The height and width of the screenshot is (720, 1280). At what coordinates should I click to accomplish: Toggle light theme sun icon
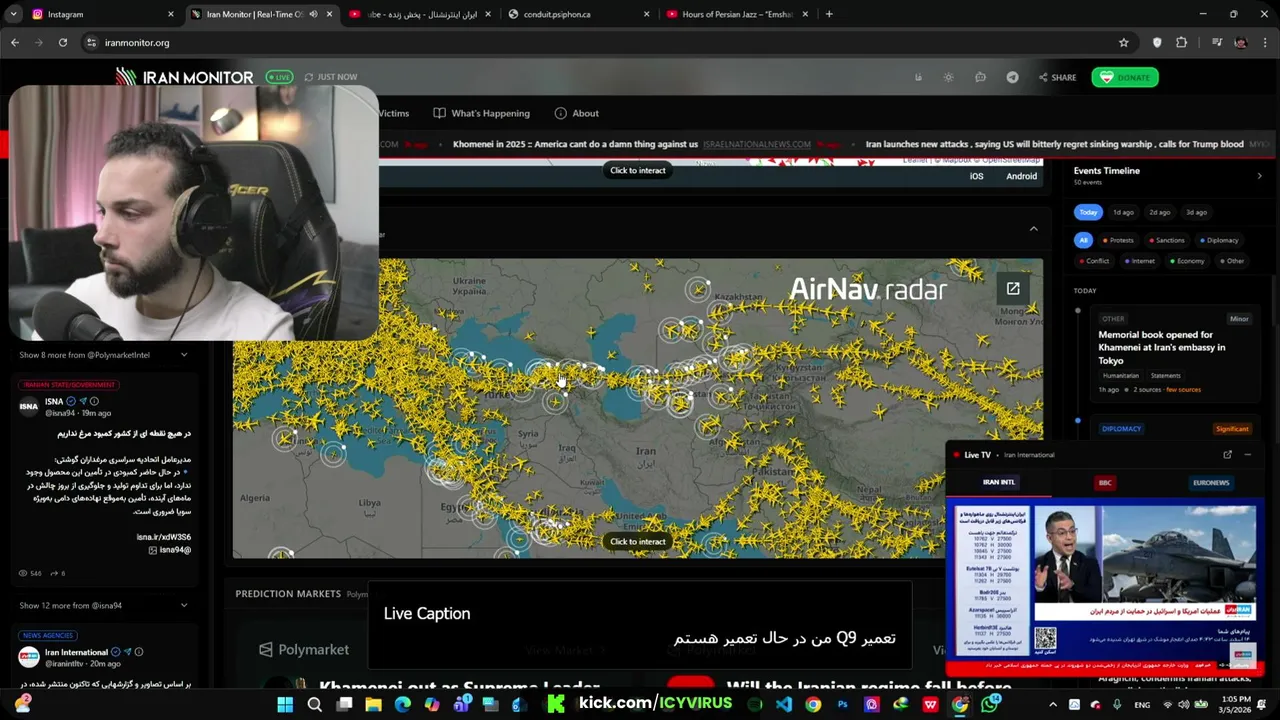[x=949, y=77]
